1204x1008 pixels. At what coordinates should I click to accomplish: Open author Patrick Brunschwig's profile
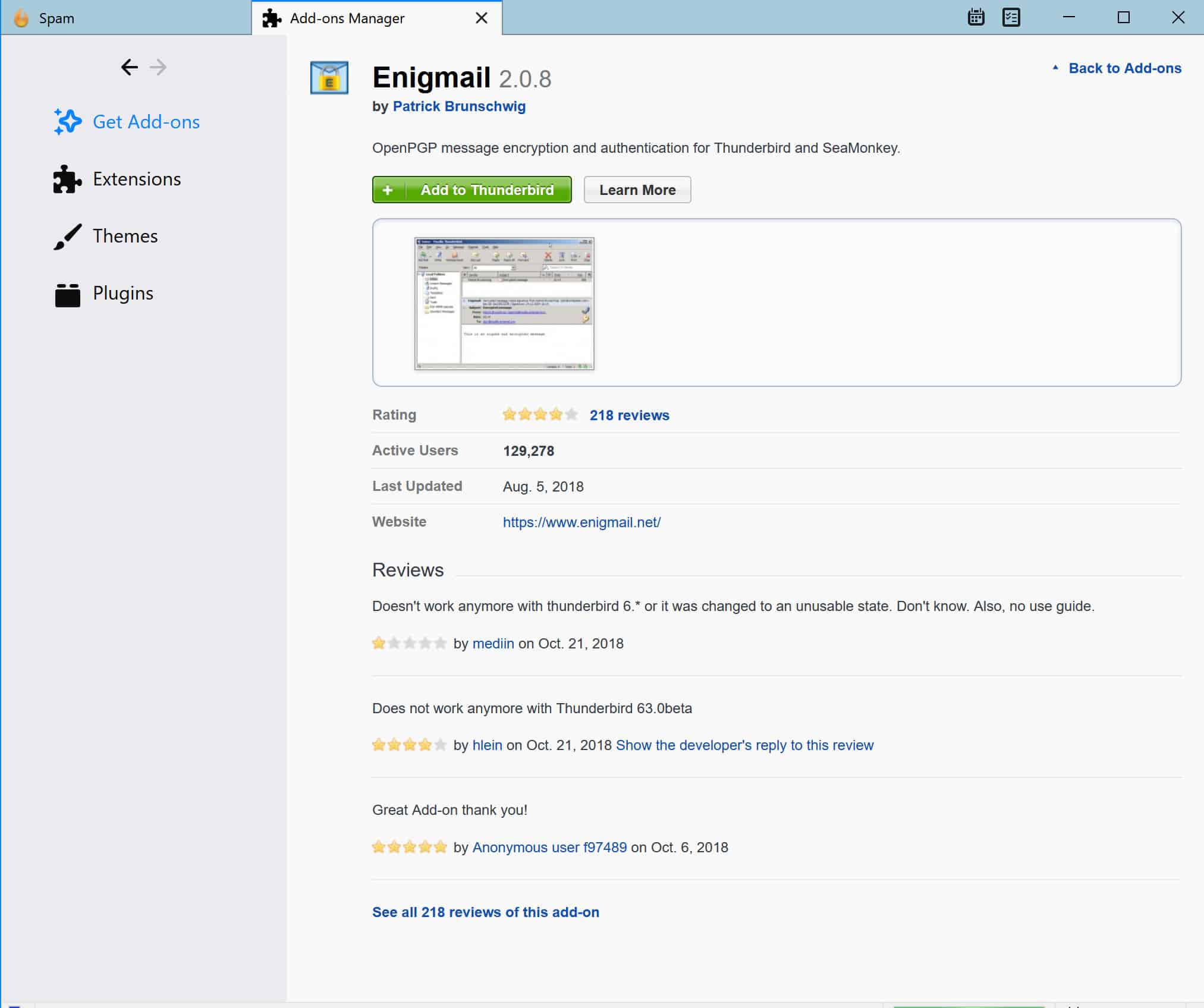tap(459, 106)
